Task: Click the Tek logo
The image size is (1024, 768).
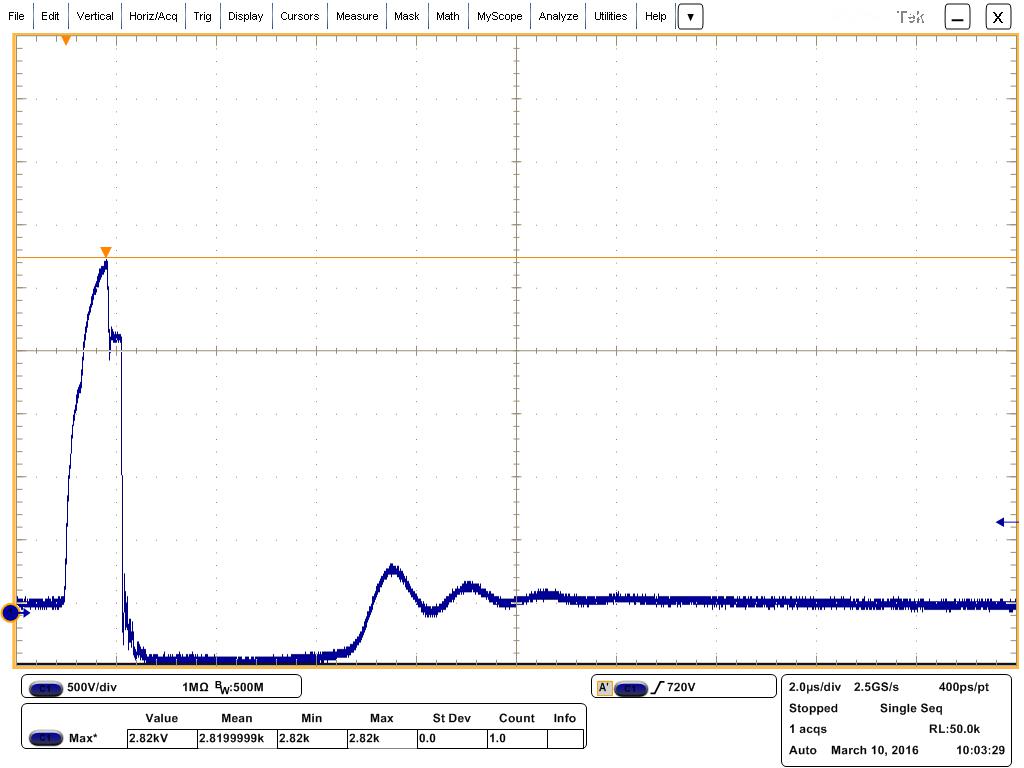Action: point(910,17)
